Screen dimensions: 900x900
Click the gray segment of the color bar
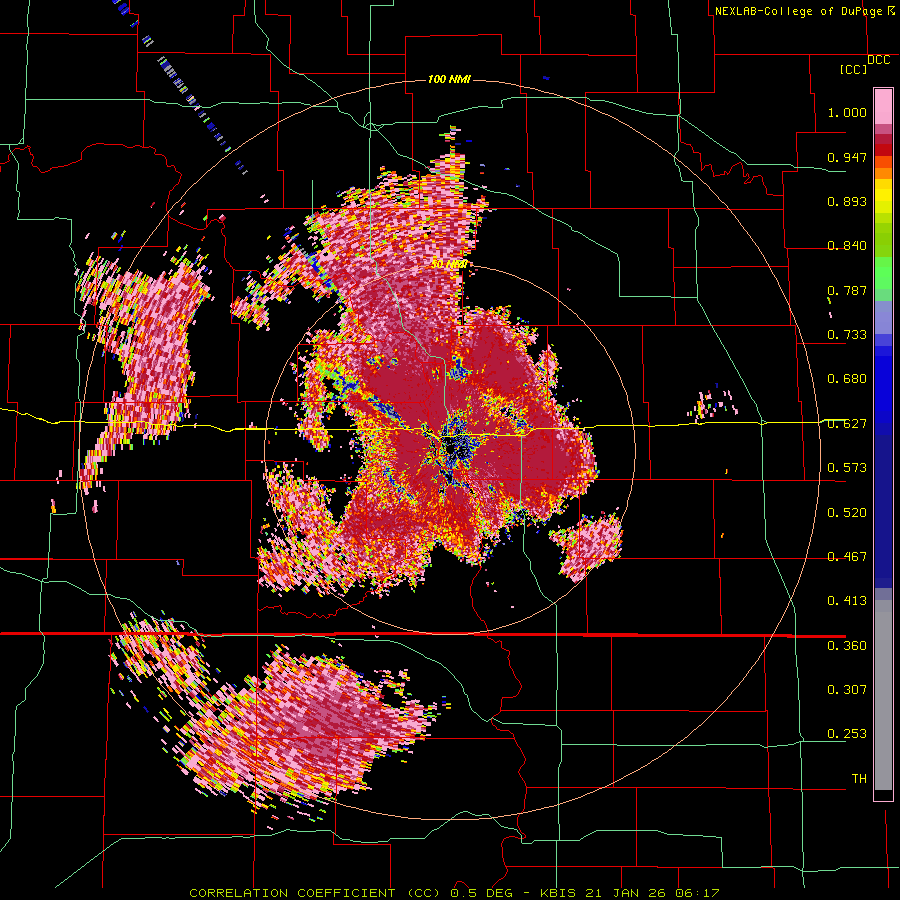(883, 695)
